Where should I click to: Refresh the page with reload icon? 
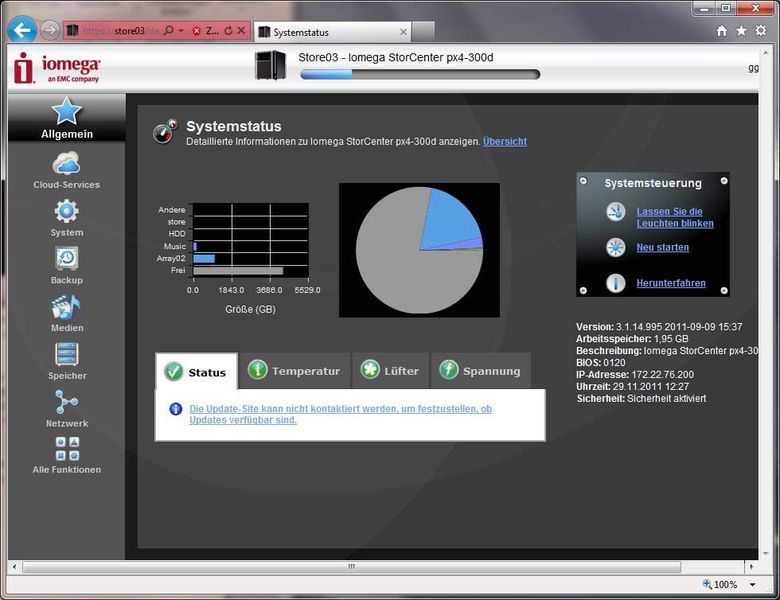click(x=228, y=30)
